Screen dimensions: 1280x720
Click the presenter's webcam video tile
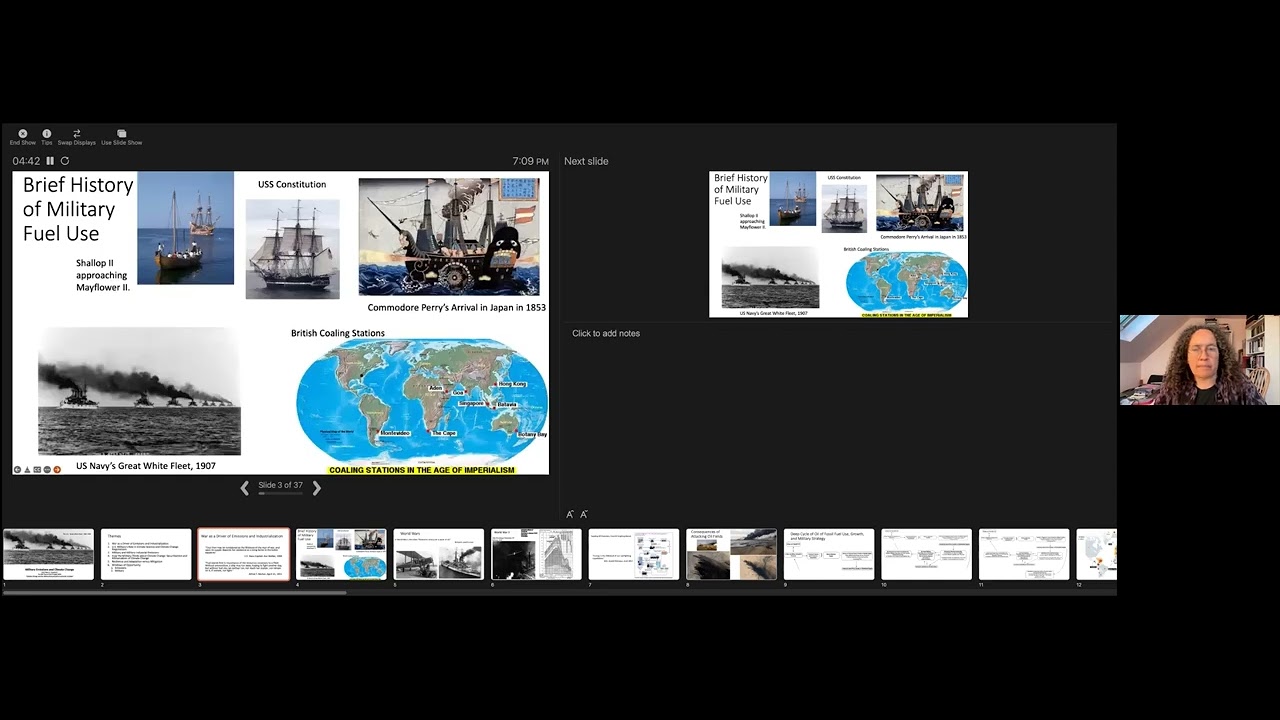point(1199,360)
